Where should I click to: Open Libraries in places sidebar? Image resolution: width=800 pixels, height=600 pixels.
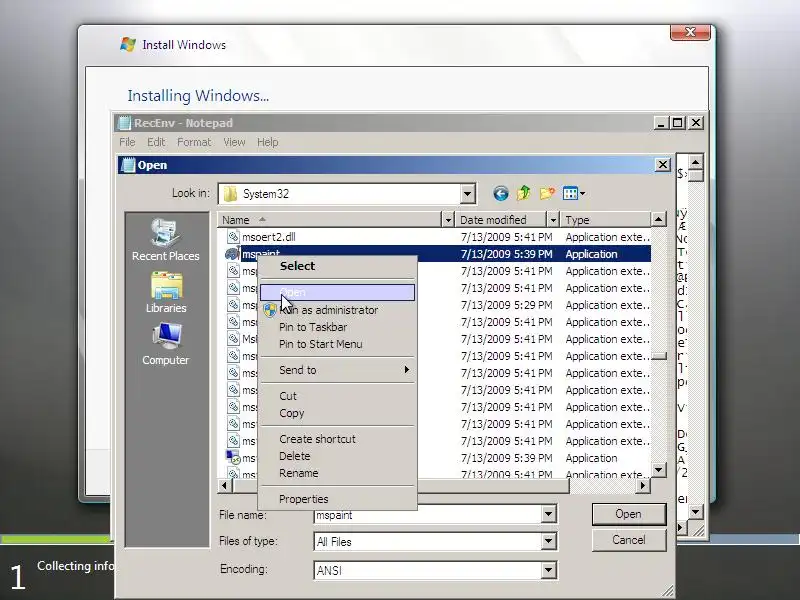[x=166, y=292]
